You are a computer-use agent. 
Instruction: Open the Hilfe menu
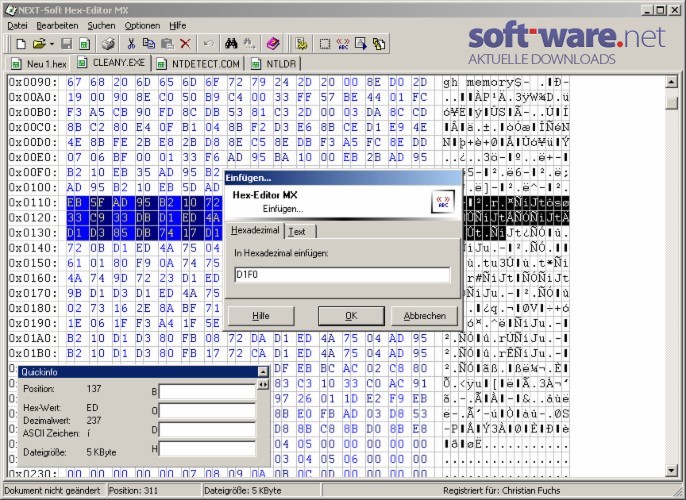(178, 26)
